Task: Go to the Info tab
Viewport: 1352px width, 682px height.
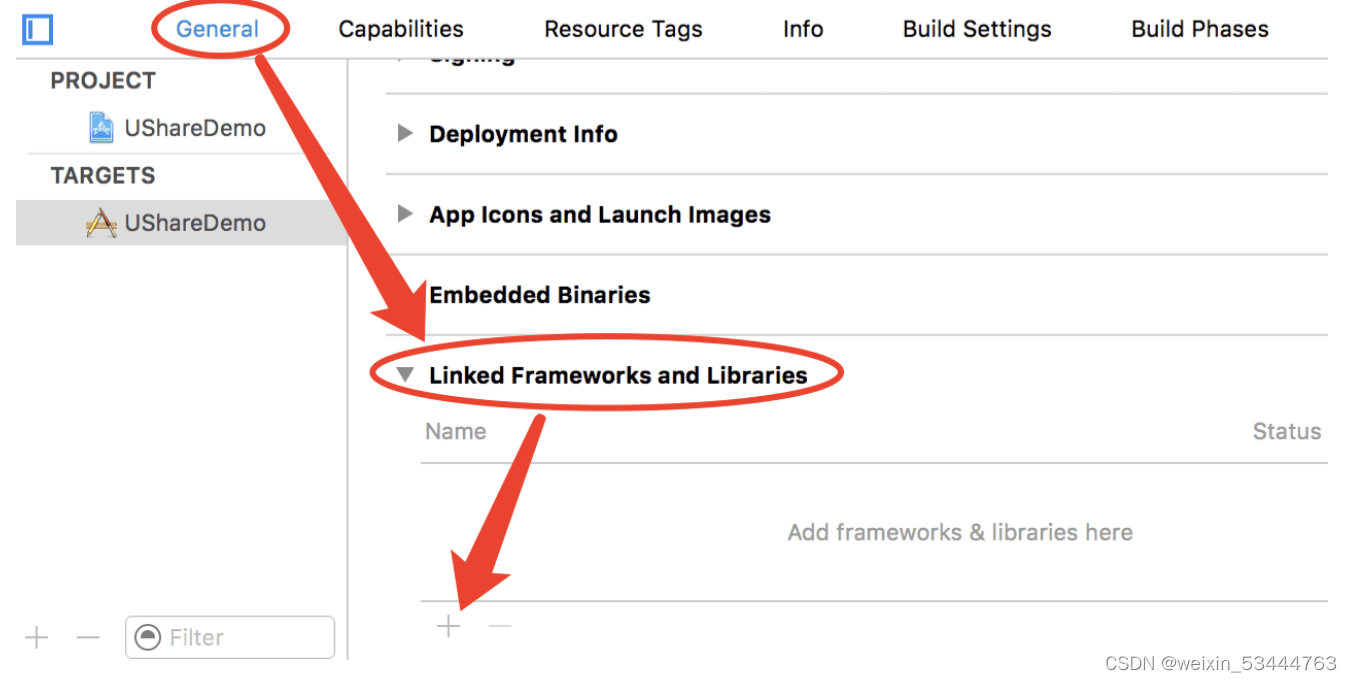Action: [x=803, y=29]
